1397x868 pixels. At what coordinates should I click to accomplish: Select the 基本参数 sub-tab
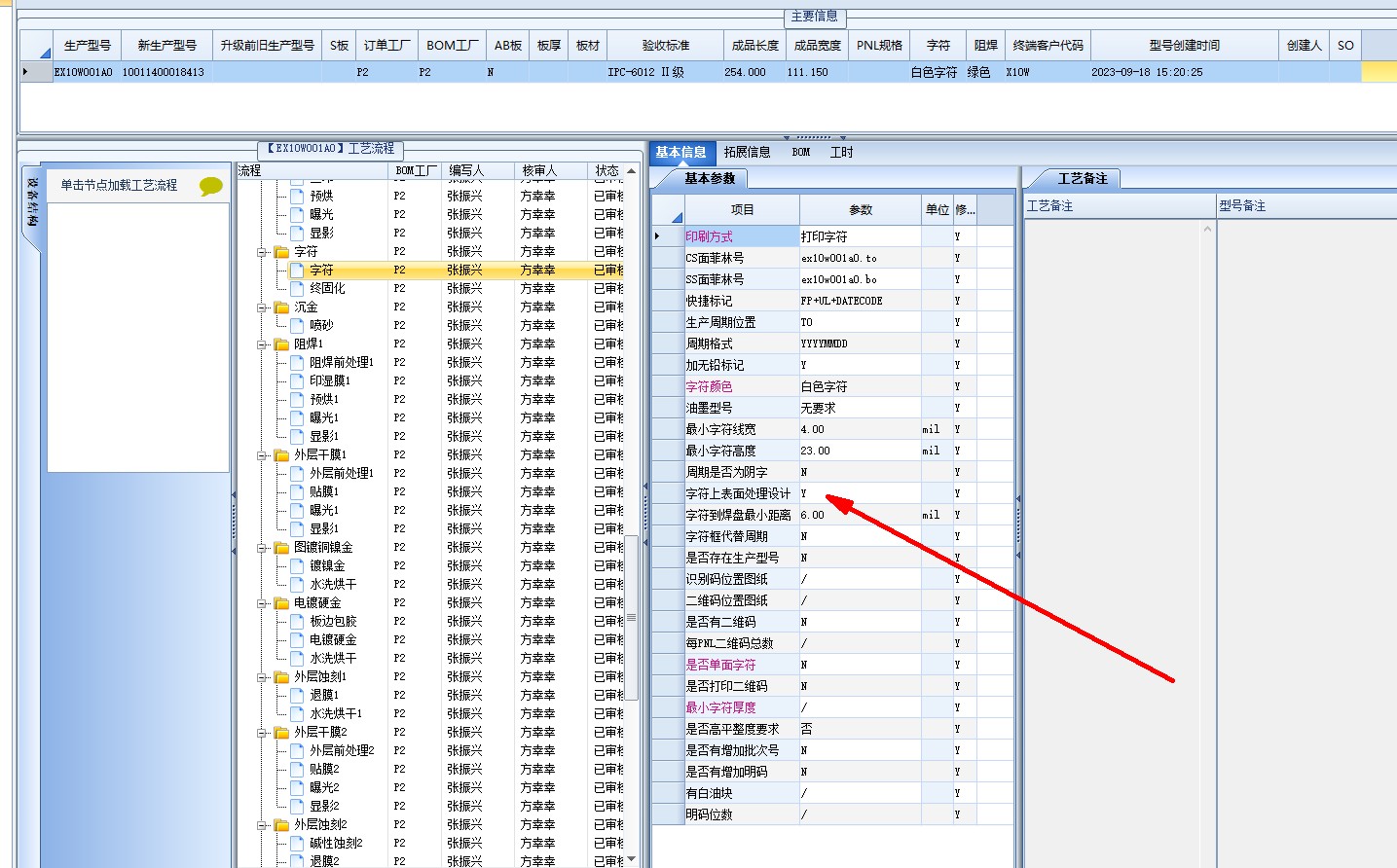point(710,179)
